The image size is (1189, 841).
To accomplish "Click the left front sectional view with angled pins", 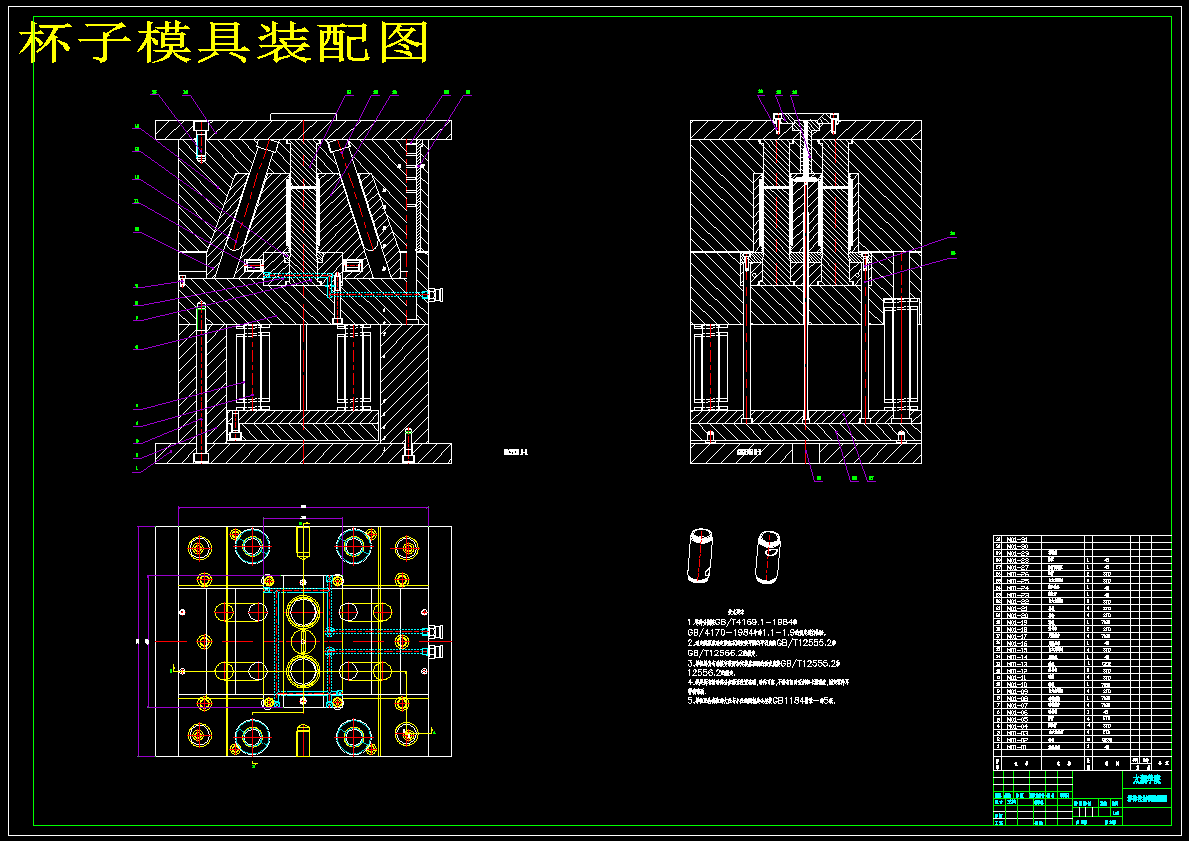I will (x=303, y=288).
